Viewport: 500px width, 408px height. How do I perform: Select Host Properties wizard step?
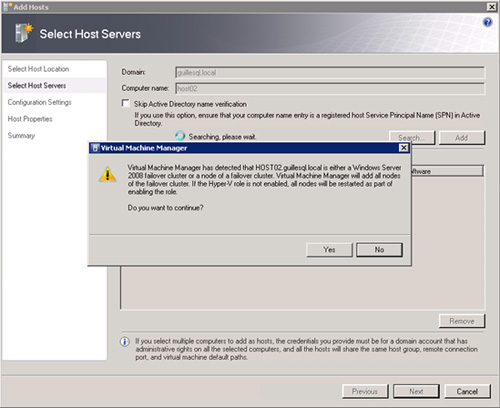click(x=30, y=119)
